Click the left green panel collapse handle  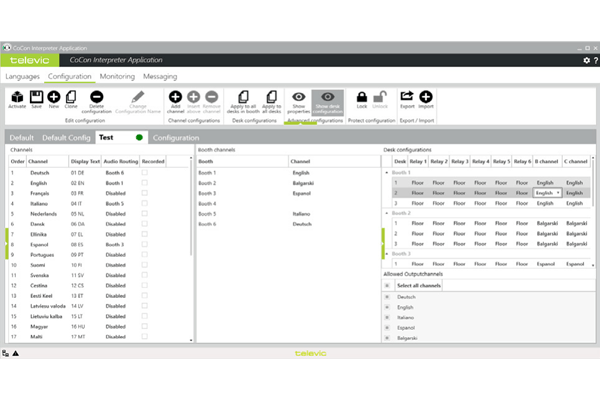(x=7, y=243)
